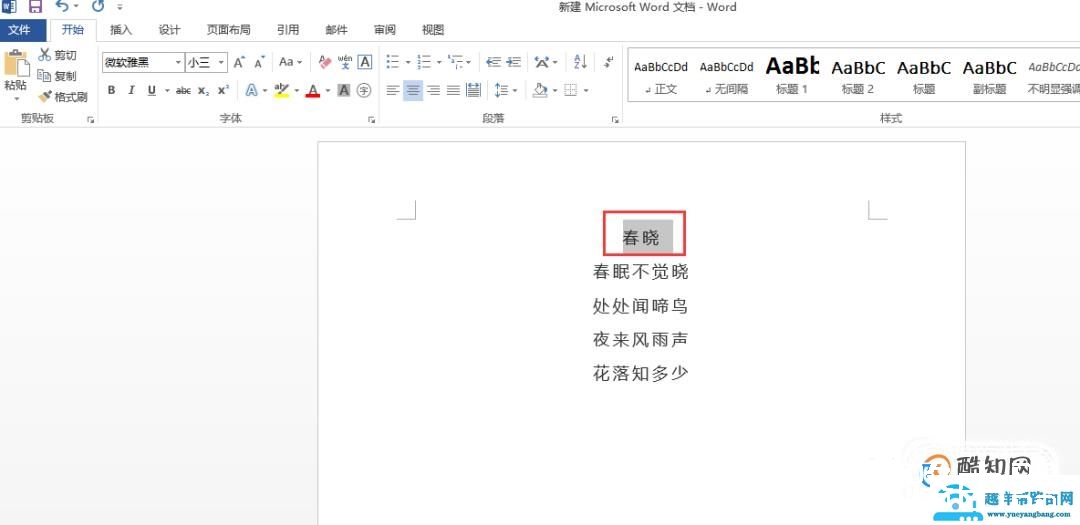The image size is (1080, 525).
Task: Switch to 页面布局 tab
Action: (229, 30)
